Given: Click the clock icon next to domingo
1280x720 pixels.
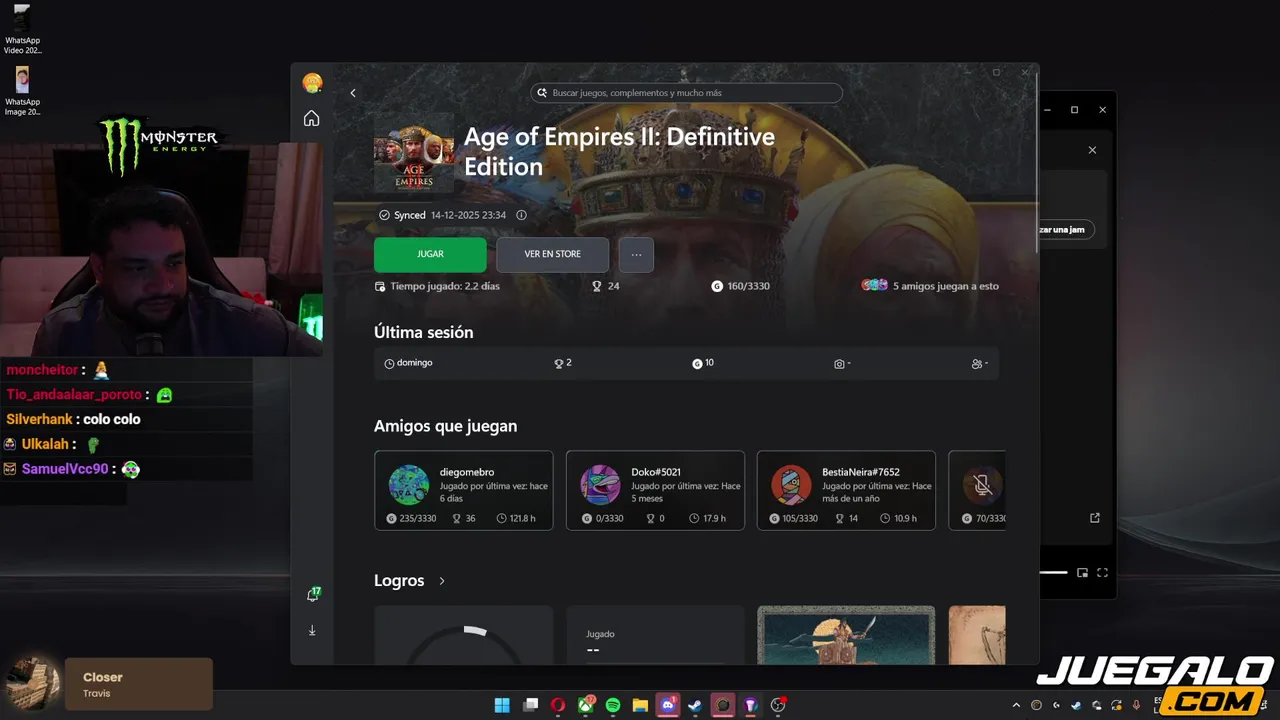Looking at the screenshot, I should pyautogui.click(x=389, y=363).
